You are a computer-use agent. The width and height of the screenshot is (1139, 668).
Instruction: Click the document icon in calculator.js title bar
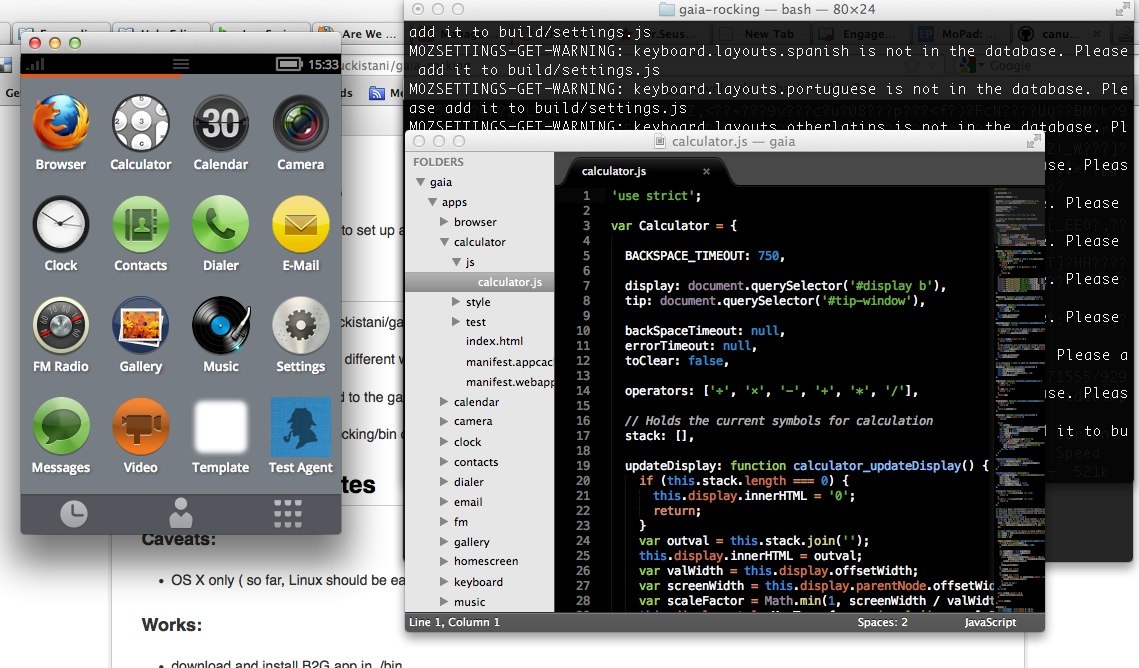point(660,142)
